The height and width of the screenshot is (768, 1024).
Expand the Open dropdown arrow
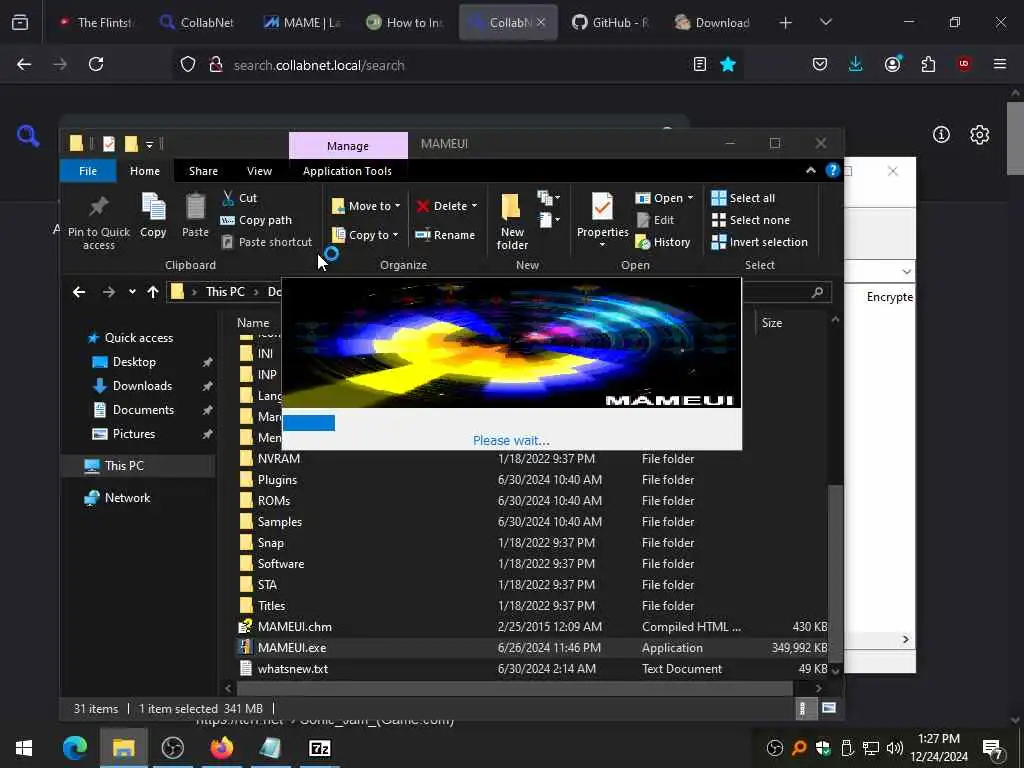click(690, 198)
